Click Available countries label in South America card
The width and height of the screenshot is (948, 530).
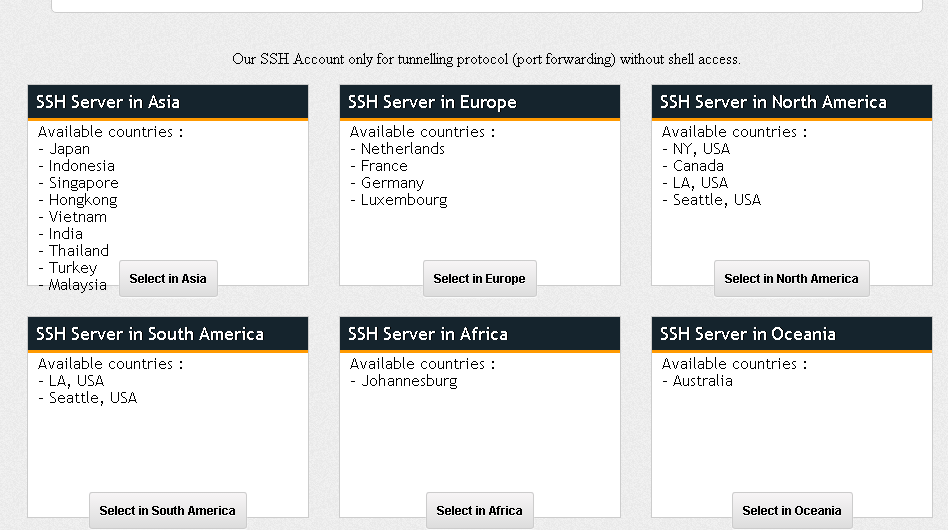coord(110,364)
